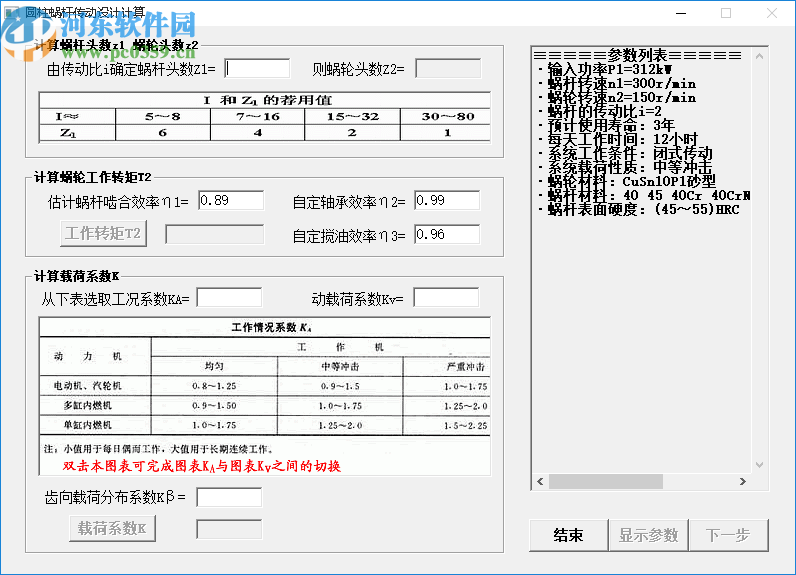Click the 多缸内燃机 row label

coord(88,405)
